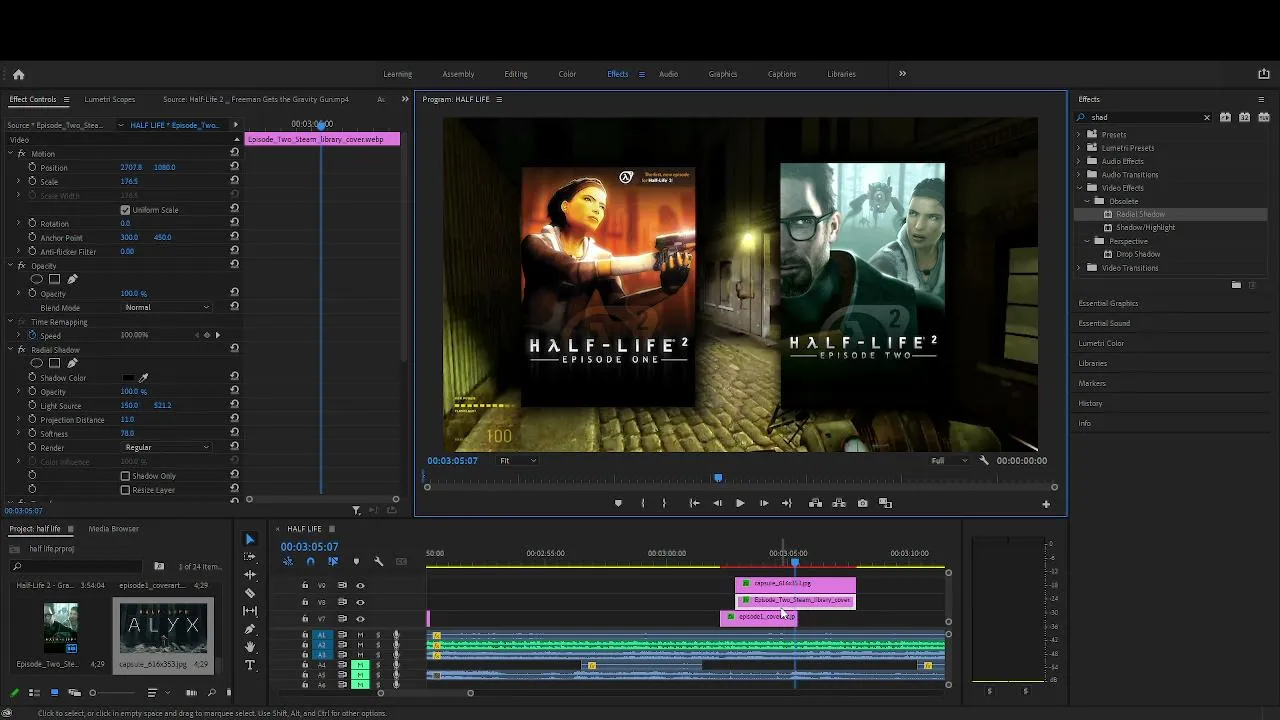Show more workspaces with overflow chevron

(x=902, y=73)
